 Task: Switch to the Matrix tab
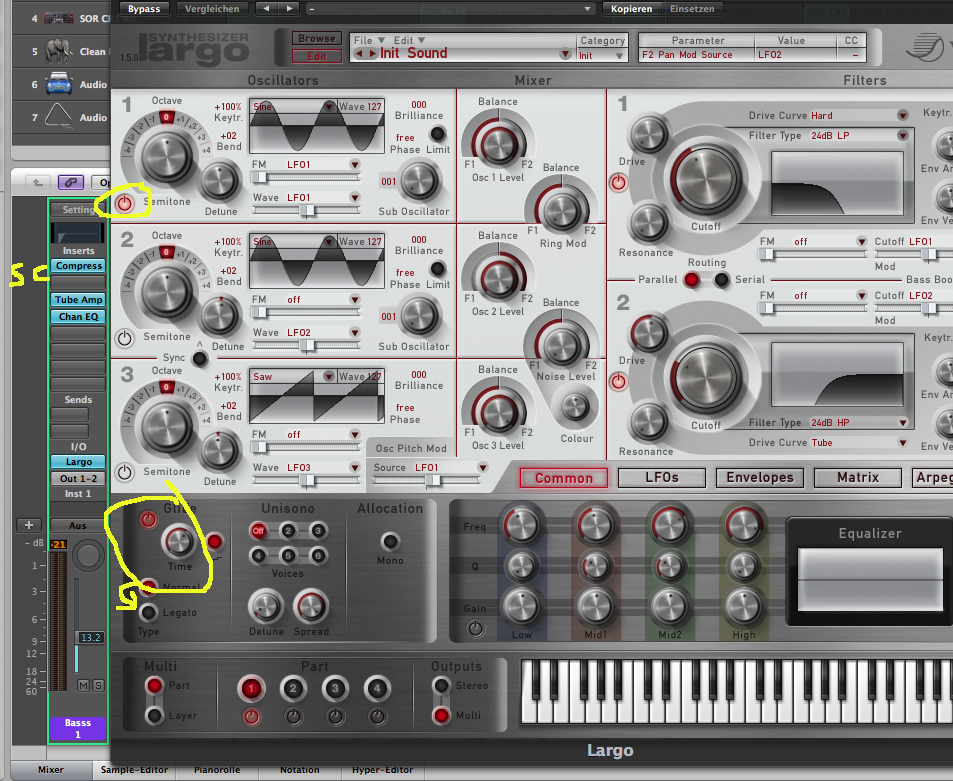(x=858, y=478)
